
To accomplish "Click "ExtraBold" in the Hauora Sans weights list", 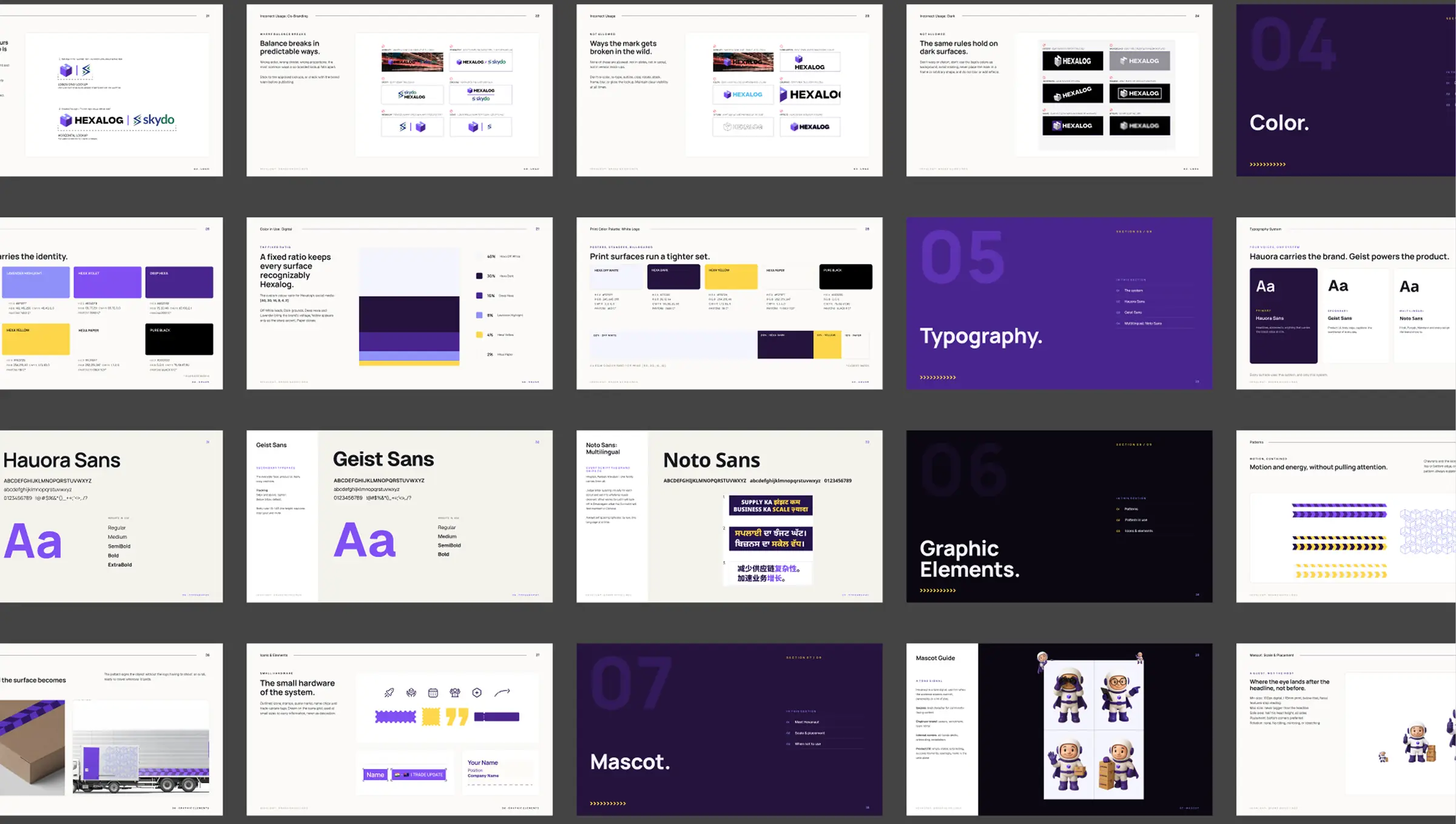I will coord(120,565).
